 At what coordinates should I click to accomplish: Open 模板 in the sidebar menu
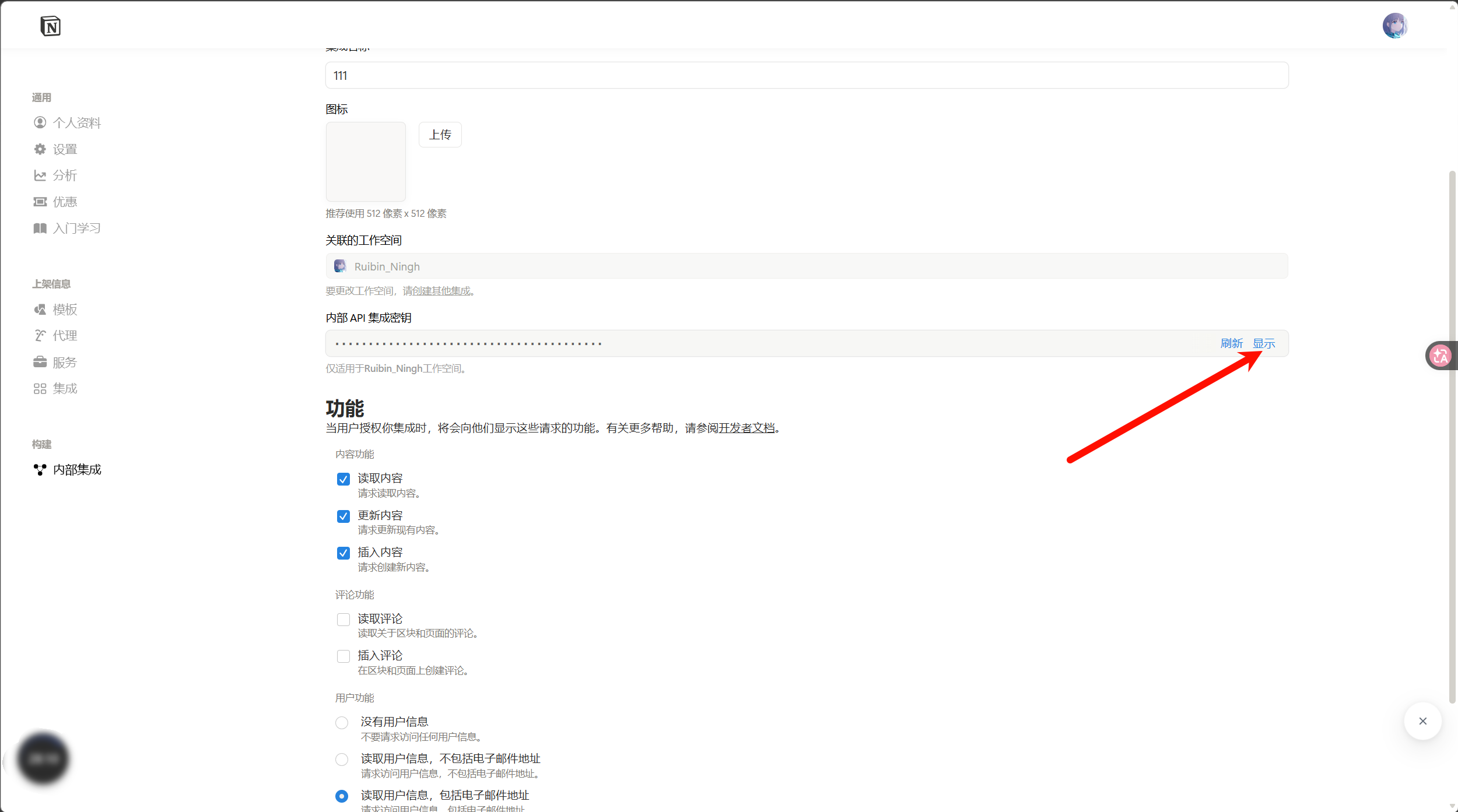[x=65, y=310]
